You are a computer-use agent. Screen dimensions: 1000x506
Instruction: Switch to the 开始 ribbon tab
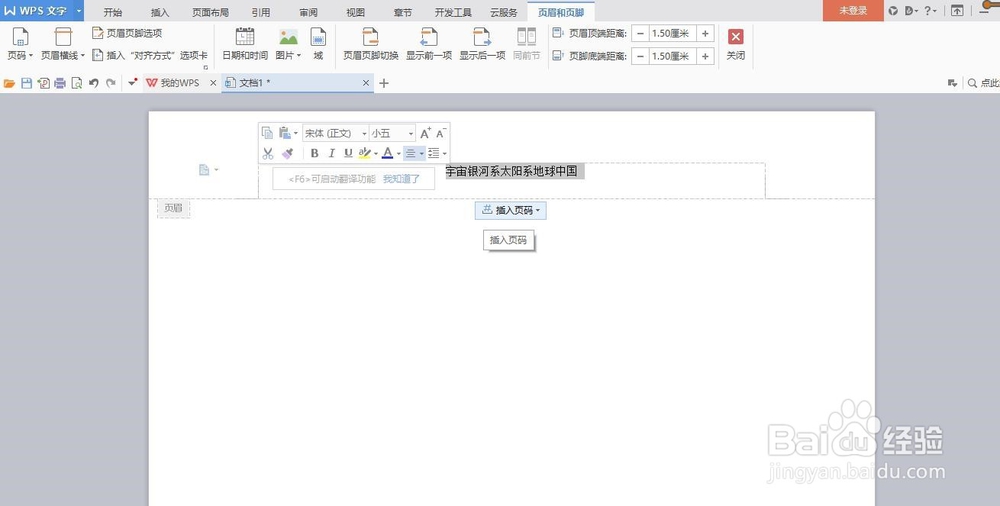113,11
